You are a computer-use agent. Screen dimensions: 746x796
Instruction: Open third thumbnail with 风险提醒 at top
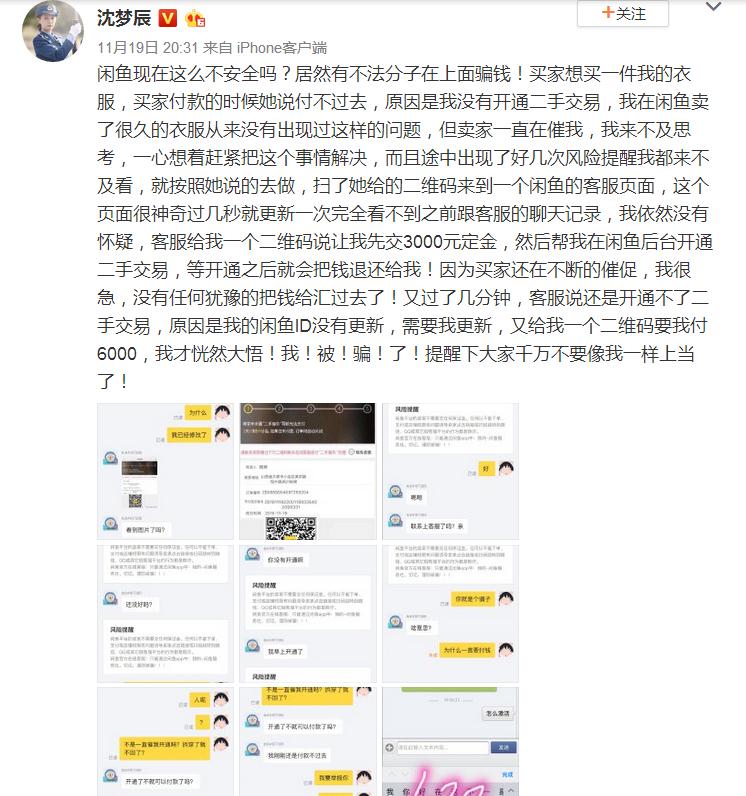click(x=451, y=471)
